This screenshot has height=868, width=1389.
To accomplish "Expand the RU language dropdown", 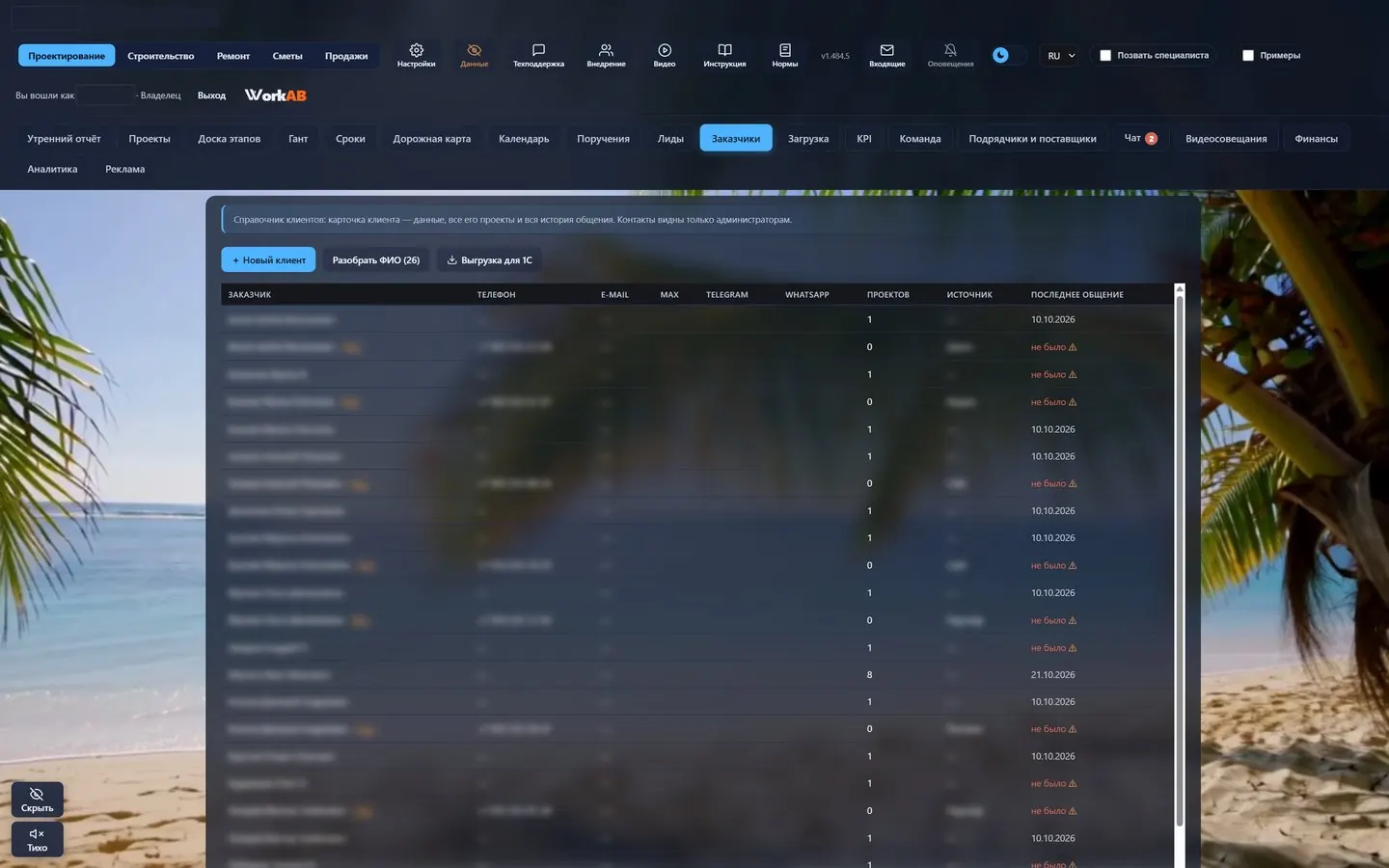I will click(1060, 56).
